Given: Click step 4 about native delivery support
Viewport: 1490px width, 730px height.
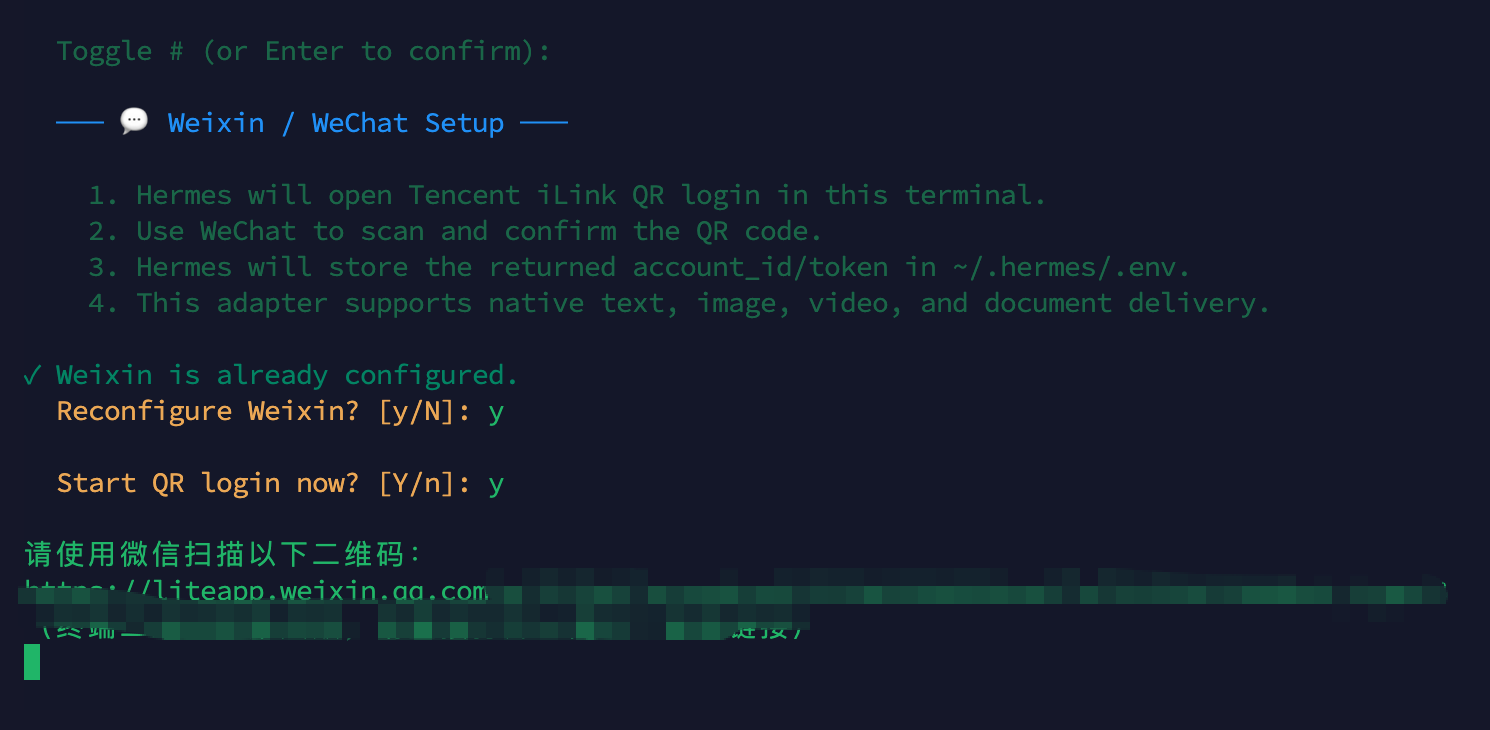Looking at the screenshot, I should tap(679, 303).
